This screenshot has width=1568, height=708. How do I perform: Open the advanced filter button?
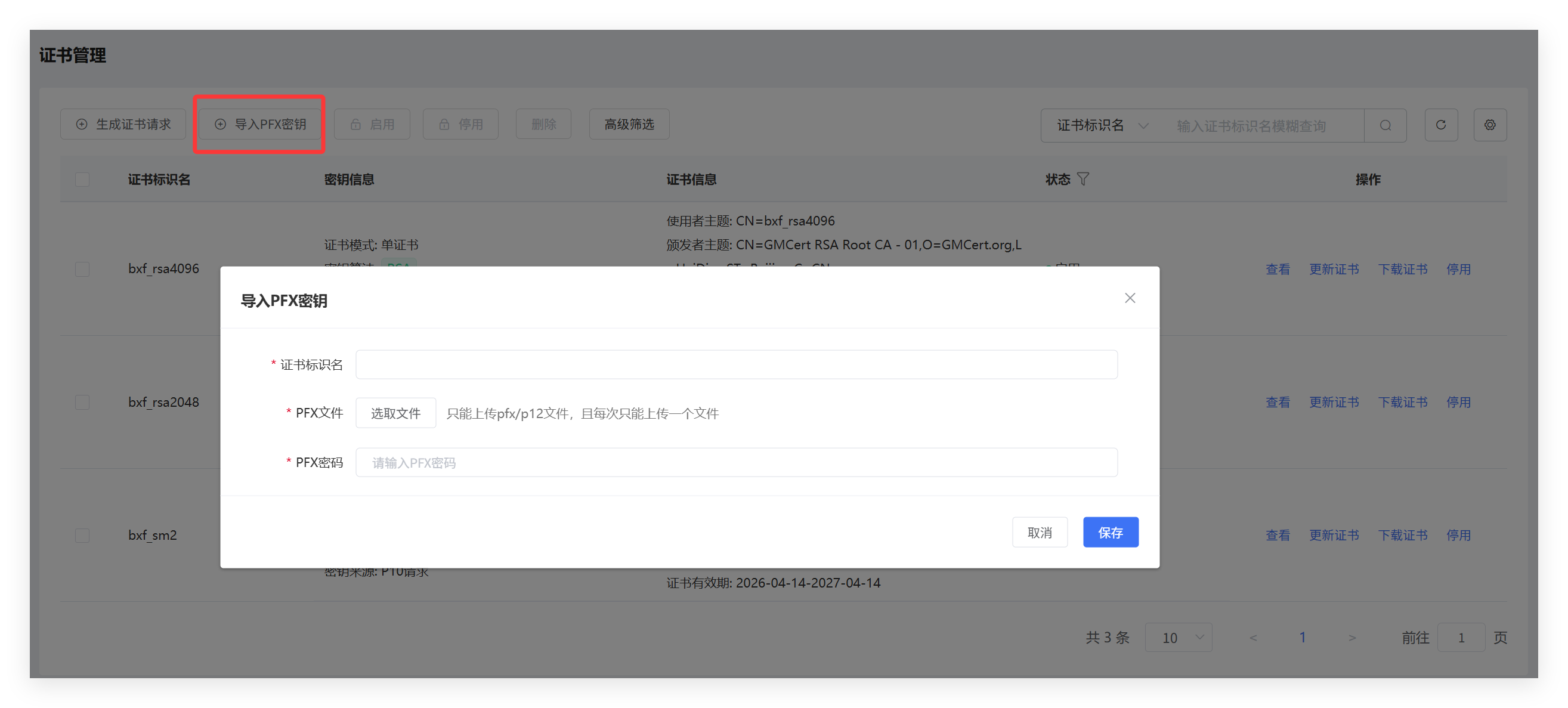click(x=629, y=125)
